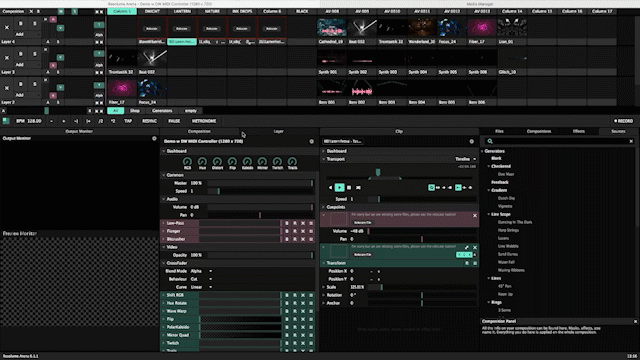Expand the clip Dashboard section

click(324, 151)
